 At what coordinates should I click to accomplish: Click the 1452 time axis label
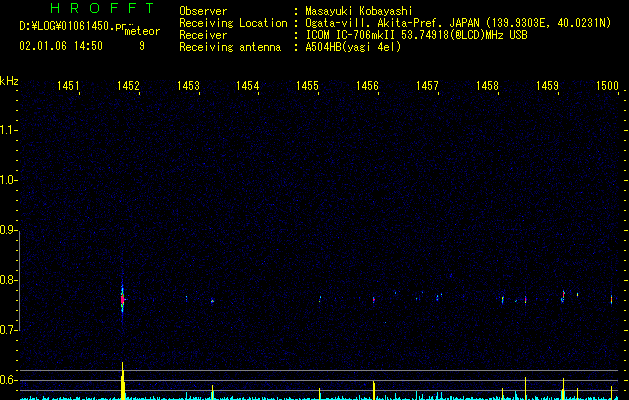(x=128, y=85)
